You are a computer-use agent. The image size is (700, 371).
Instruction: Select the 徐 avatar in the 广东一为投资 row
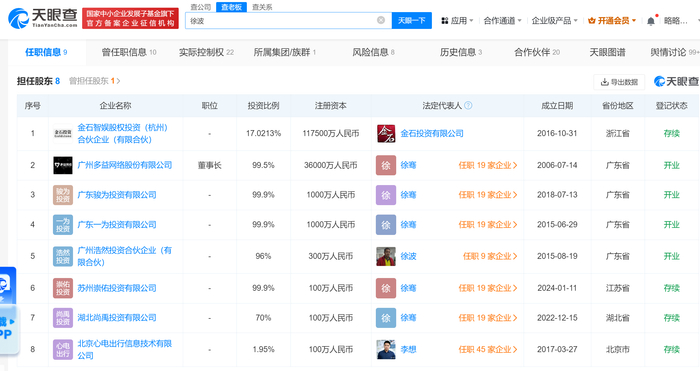point(386,225)
